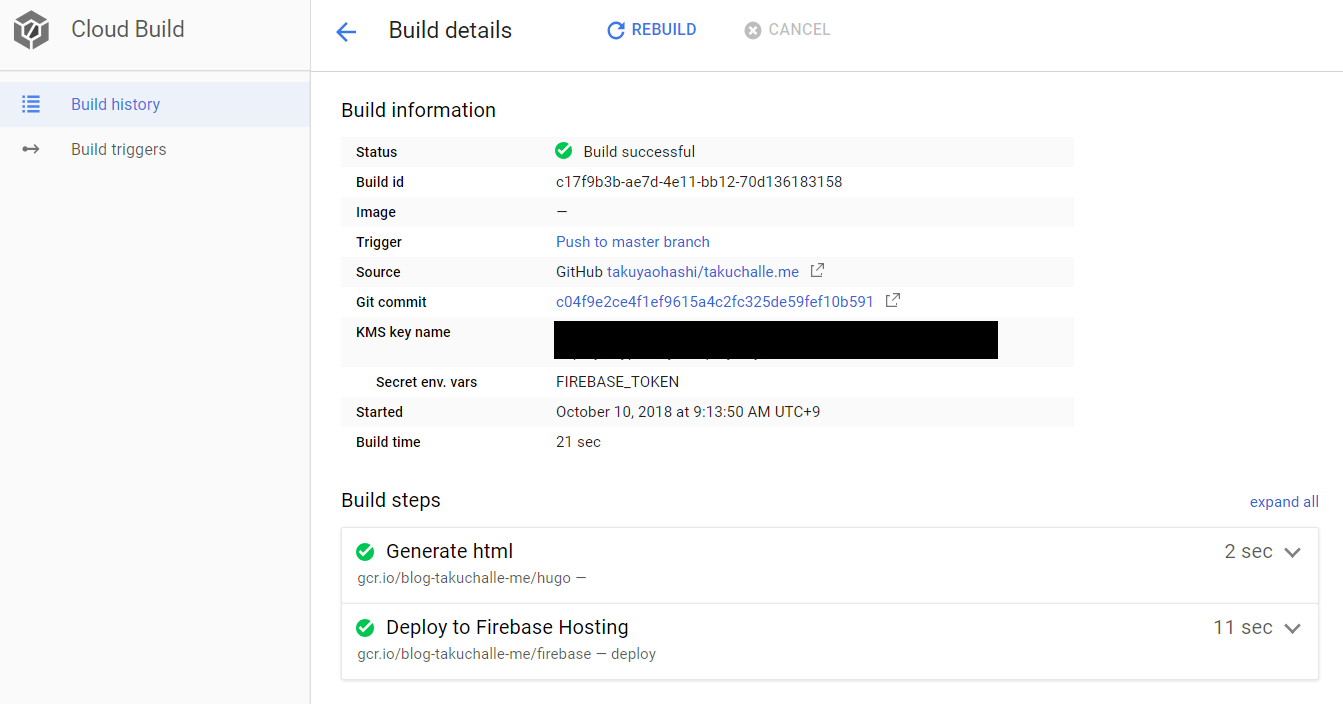
Task: Expand the Generate html step chevron
Action: pos(1292,552)
